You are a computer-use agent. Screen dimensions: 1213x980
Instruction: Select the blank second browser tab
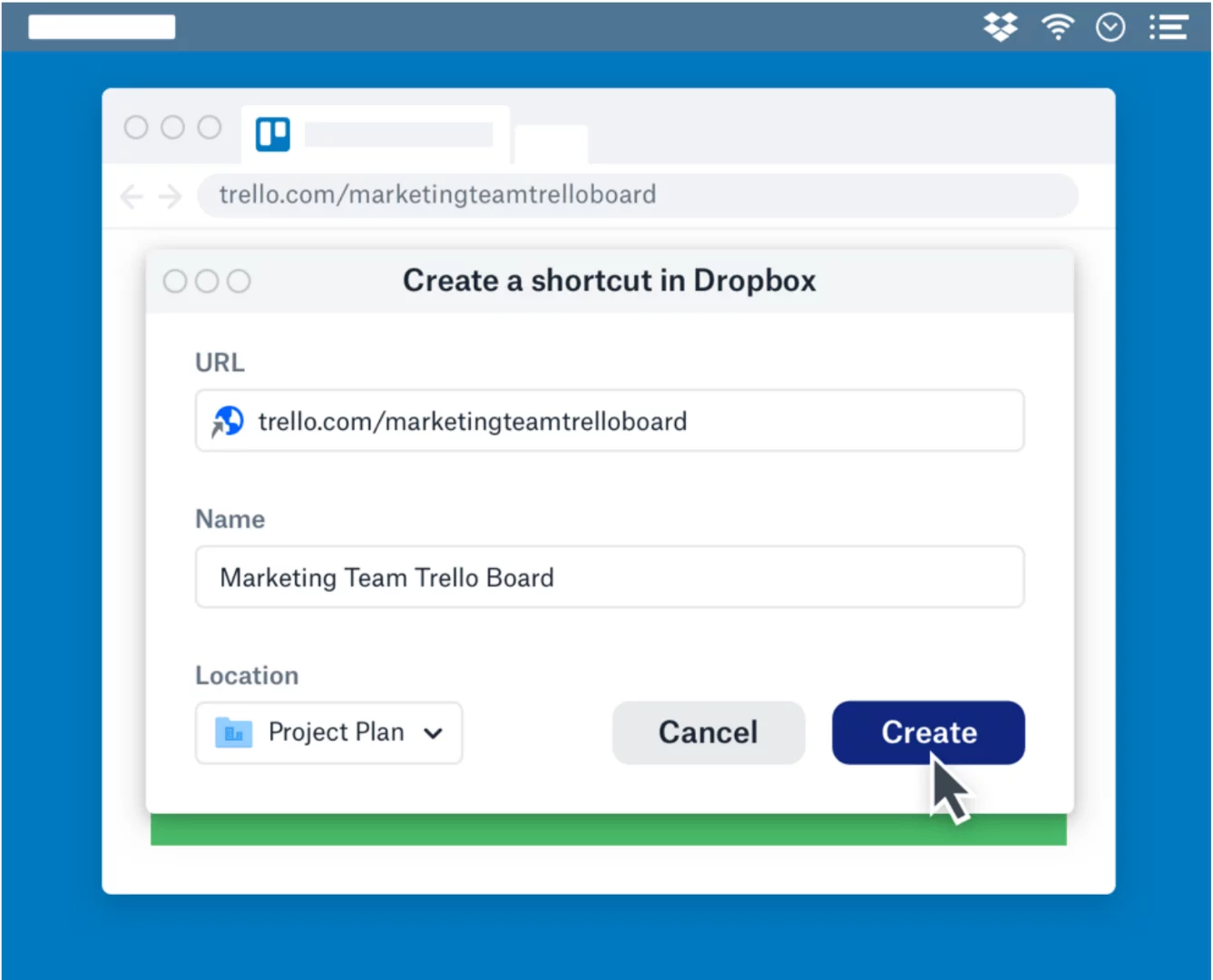pyautogui.click(x=551, y=143)
